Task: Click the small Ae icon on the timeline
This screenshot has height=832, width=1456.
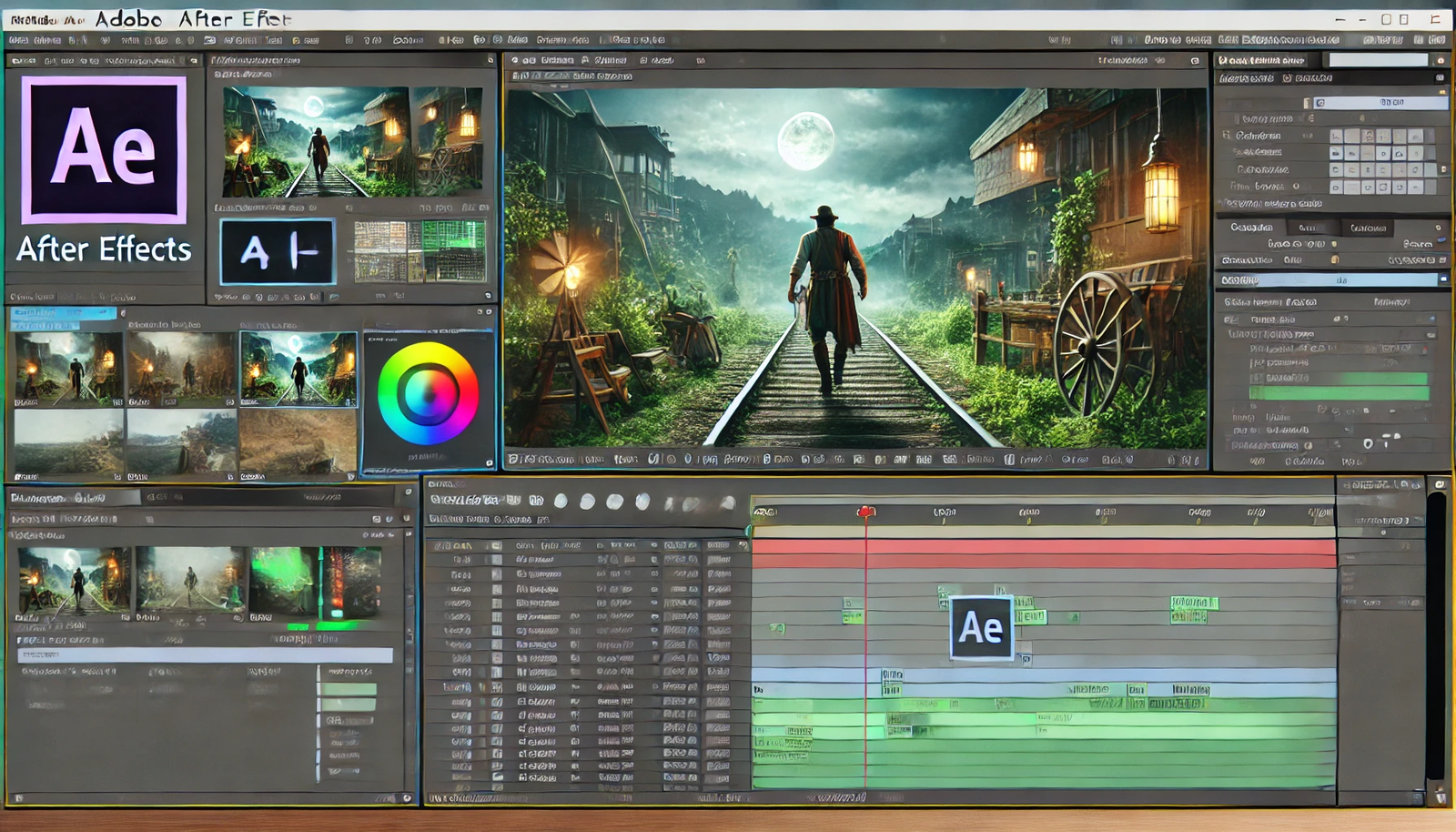Action: (981, 627)
